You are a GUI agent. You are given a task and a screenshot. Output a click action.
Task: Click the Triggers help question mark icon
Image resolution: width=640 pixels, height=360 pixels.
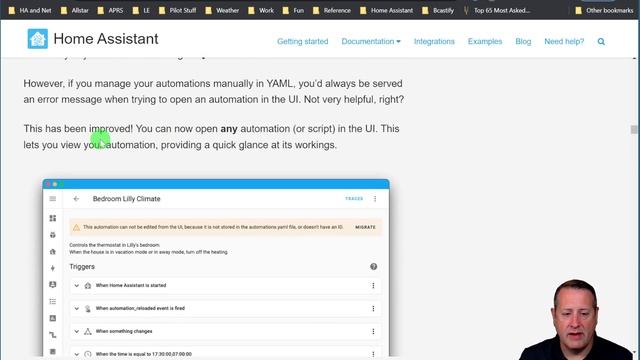pyautogui.click(x=373, y=267)
